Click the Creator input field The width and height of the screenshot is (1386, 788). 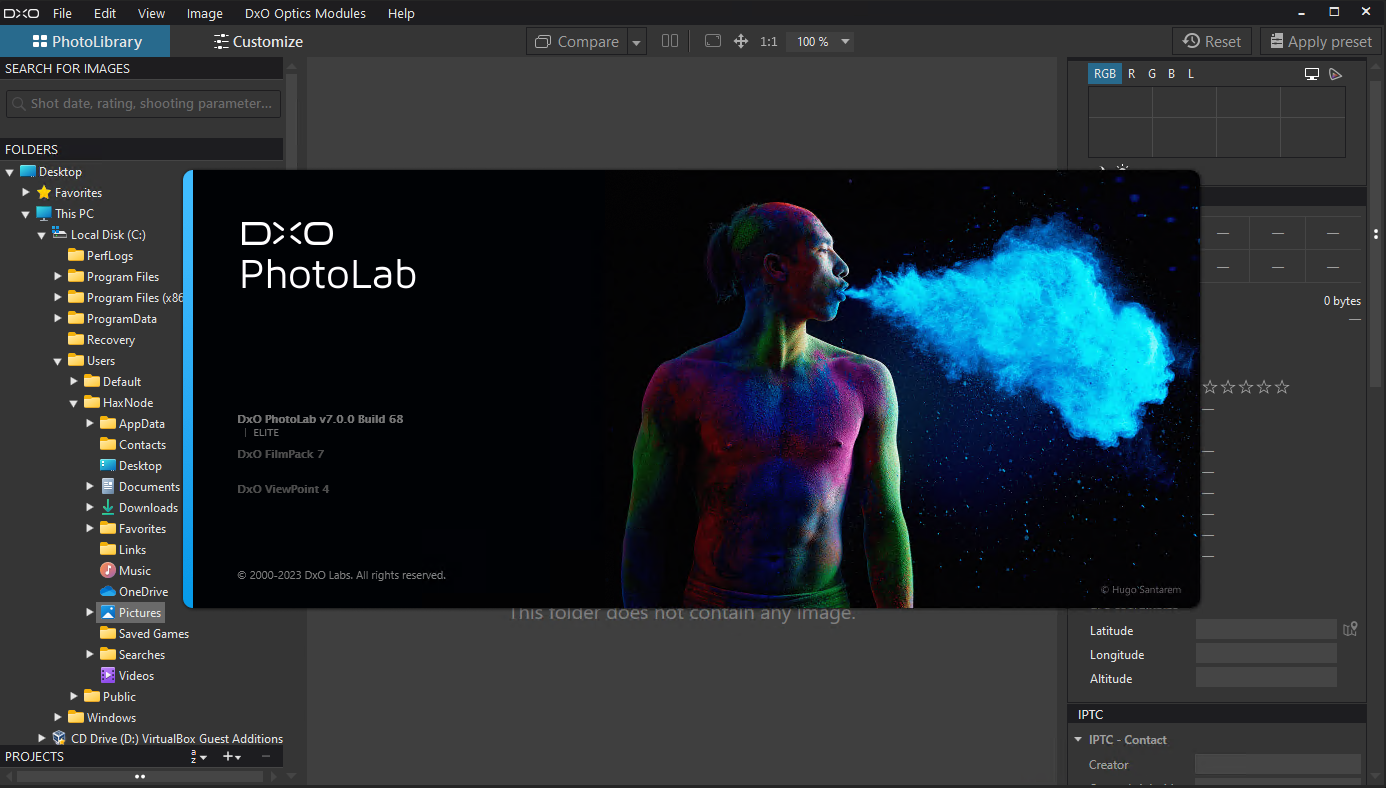pyautogui.click(x=1278, y=764)
